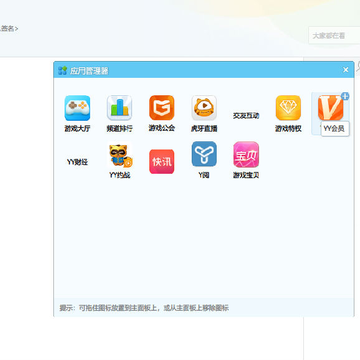The width and height of the screenshot is (360, 360).
Task: Click the 游戏大厅 label text
Action: (77, 129)
